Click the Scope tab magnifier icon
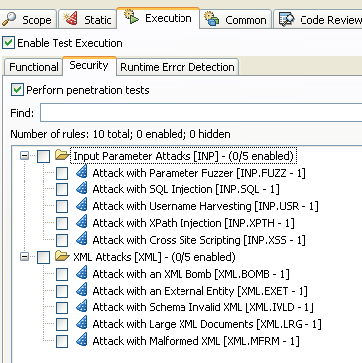 (9, 19)
